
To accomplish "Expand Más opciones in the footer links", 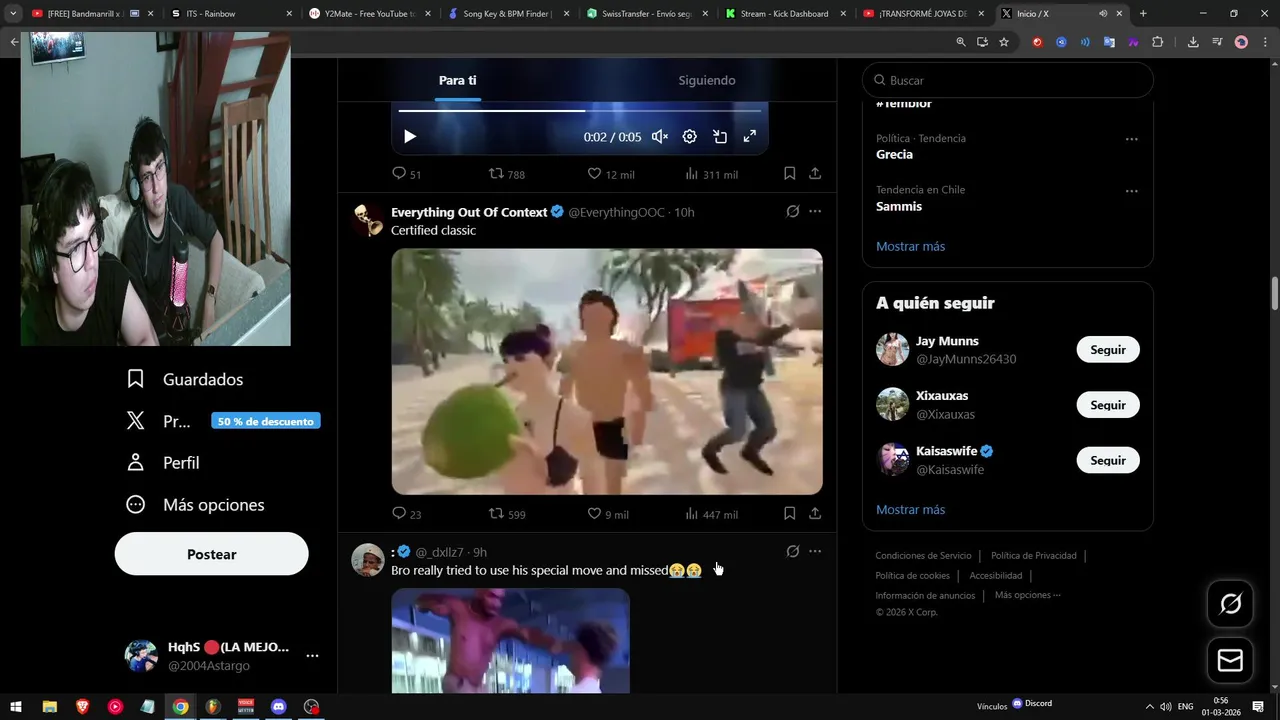I will (x=1028, y=595).
